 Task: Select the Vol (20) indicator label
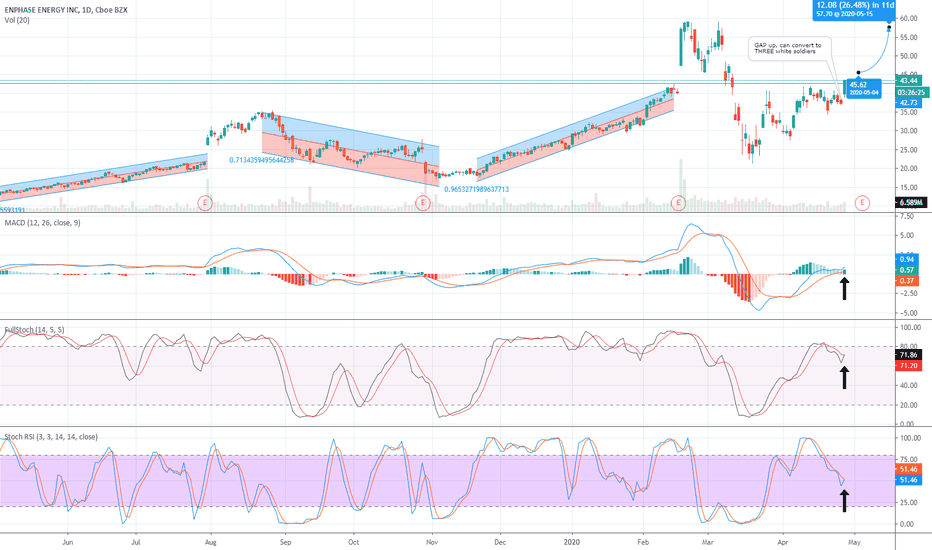pos(17,20)
